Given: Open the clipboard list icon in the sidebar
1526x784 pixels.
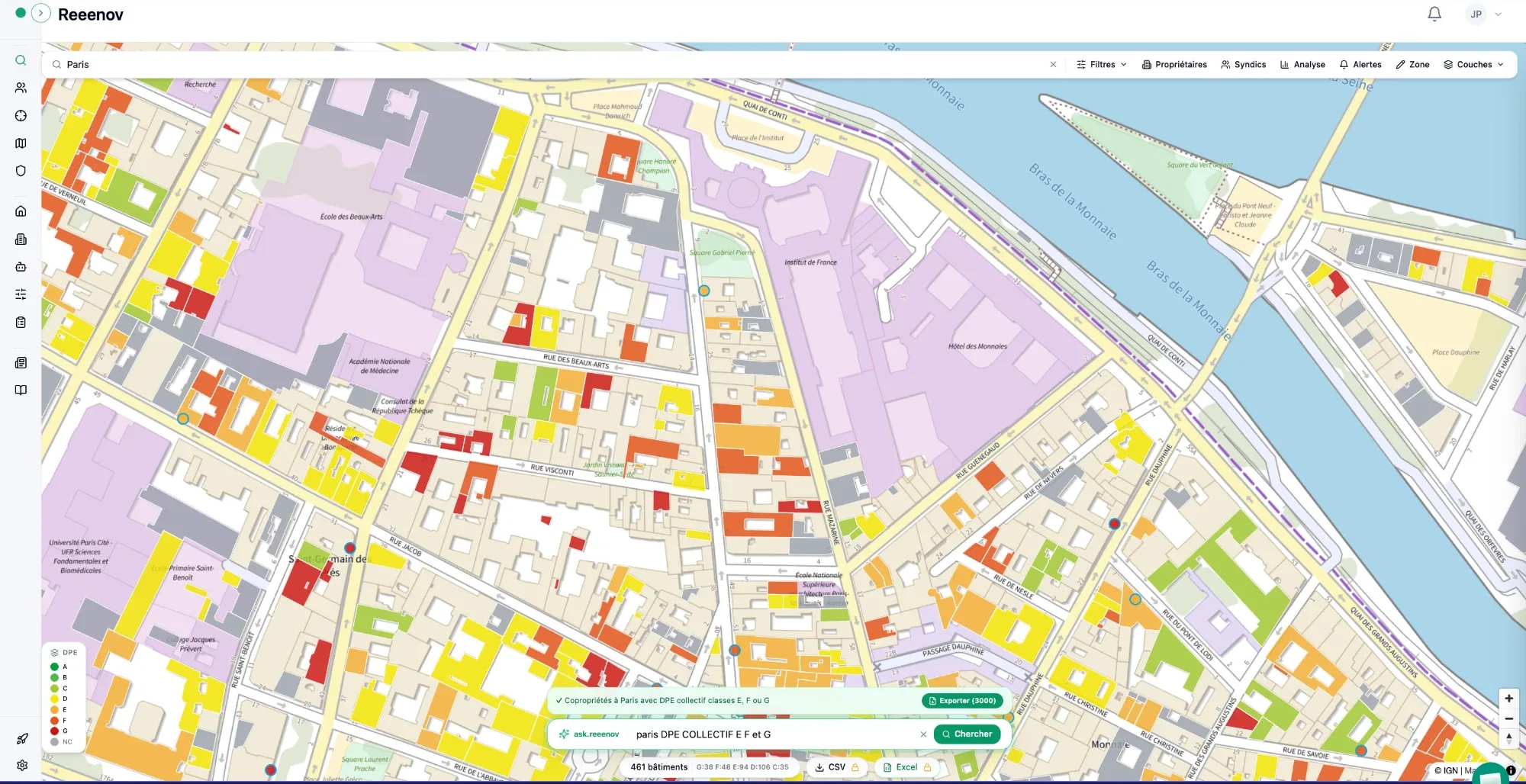Looking at the screenshot, I should click(x=21, y=322).
